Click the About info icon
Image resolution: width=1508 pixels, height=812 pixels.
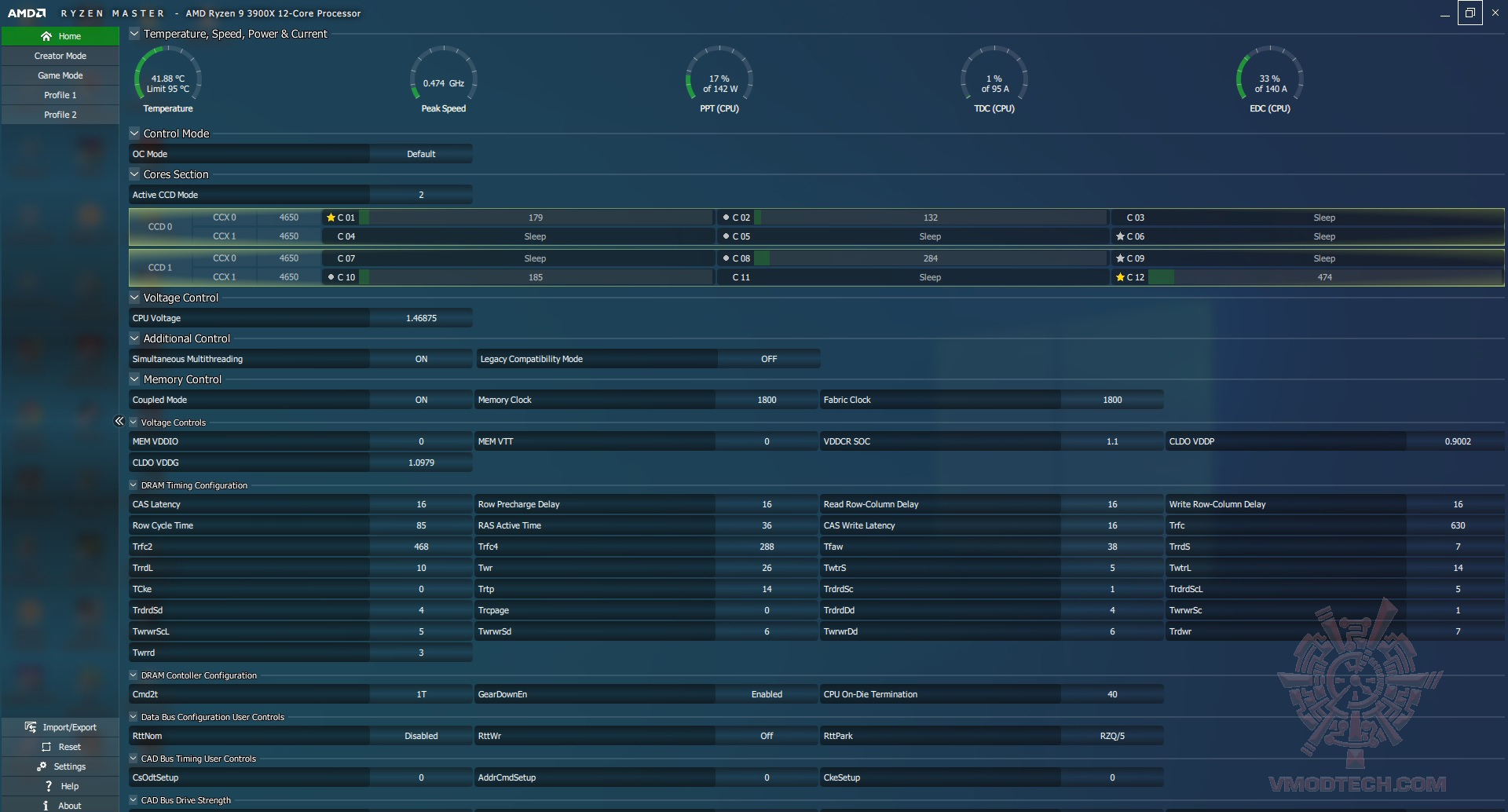tap(46, 806)
